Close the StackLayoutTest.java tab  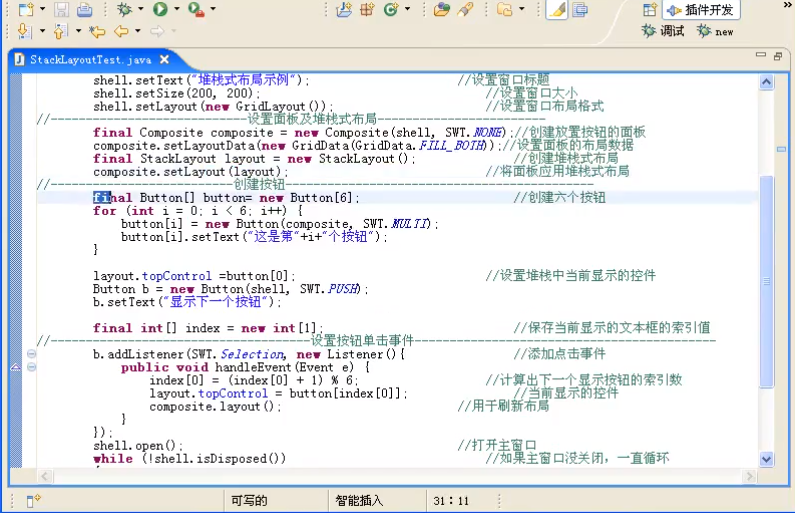point(164,60)
